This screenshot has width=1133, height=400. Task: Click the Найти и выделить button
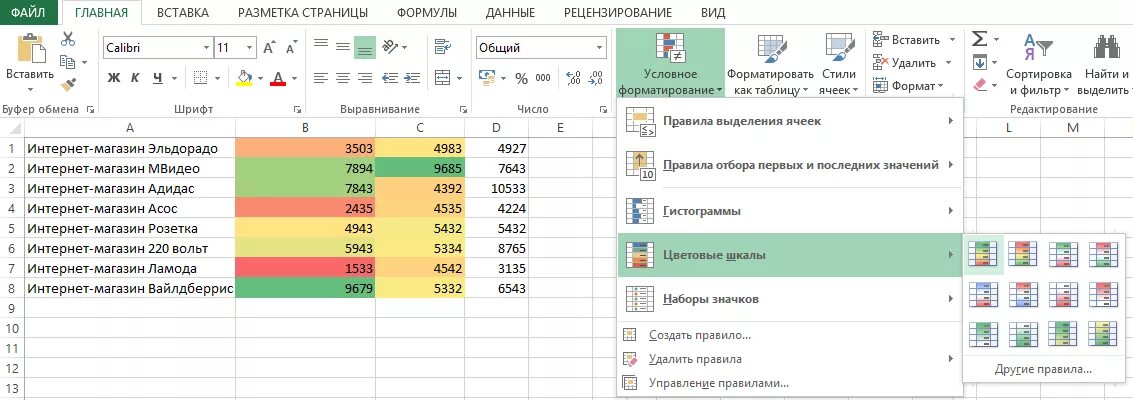tap(1105, 64)
